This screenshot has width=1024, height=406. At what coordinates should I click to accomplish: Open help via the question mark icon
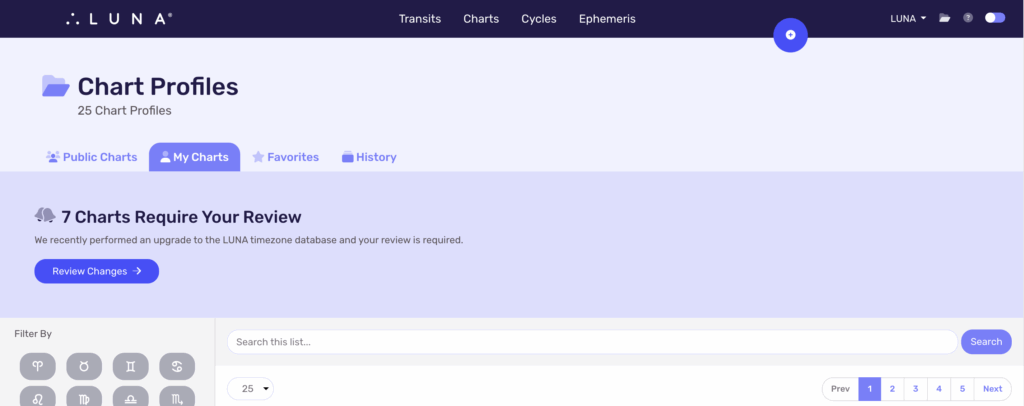[968, 18]
